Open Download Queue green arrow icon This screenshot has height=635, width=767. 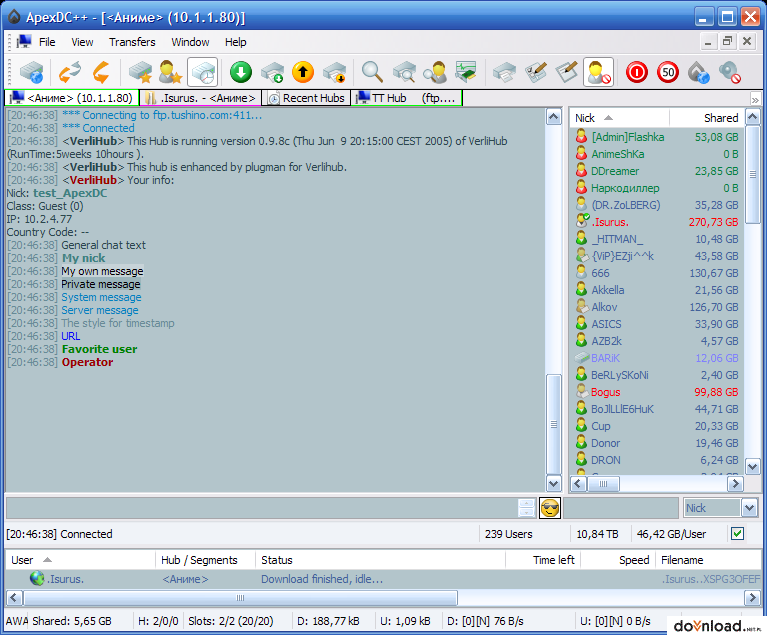[241, 72]
